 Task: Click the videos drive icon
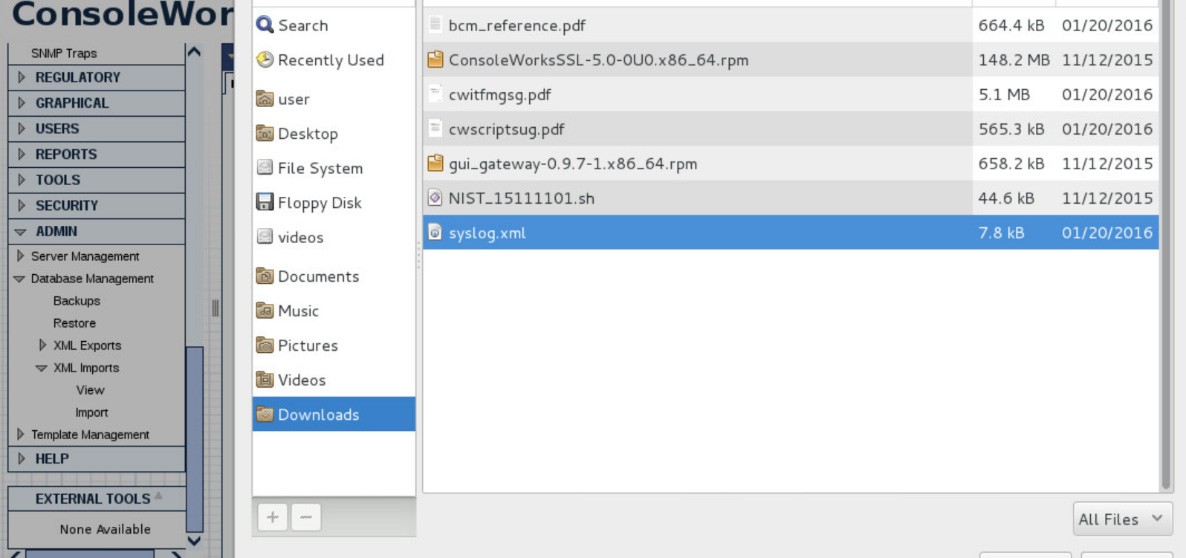[265, 237]
